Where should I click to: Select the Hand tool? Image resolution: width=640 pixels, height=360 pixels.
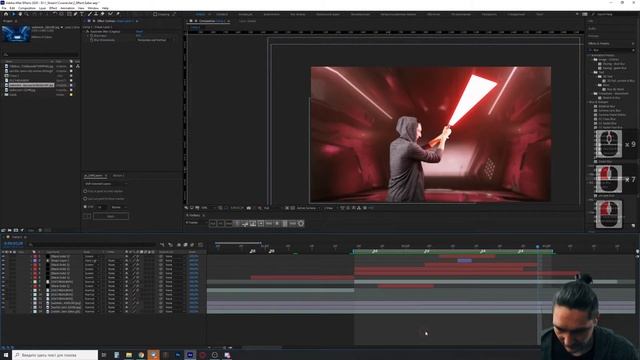pos(20,14)
